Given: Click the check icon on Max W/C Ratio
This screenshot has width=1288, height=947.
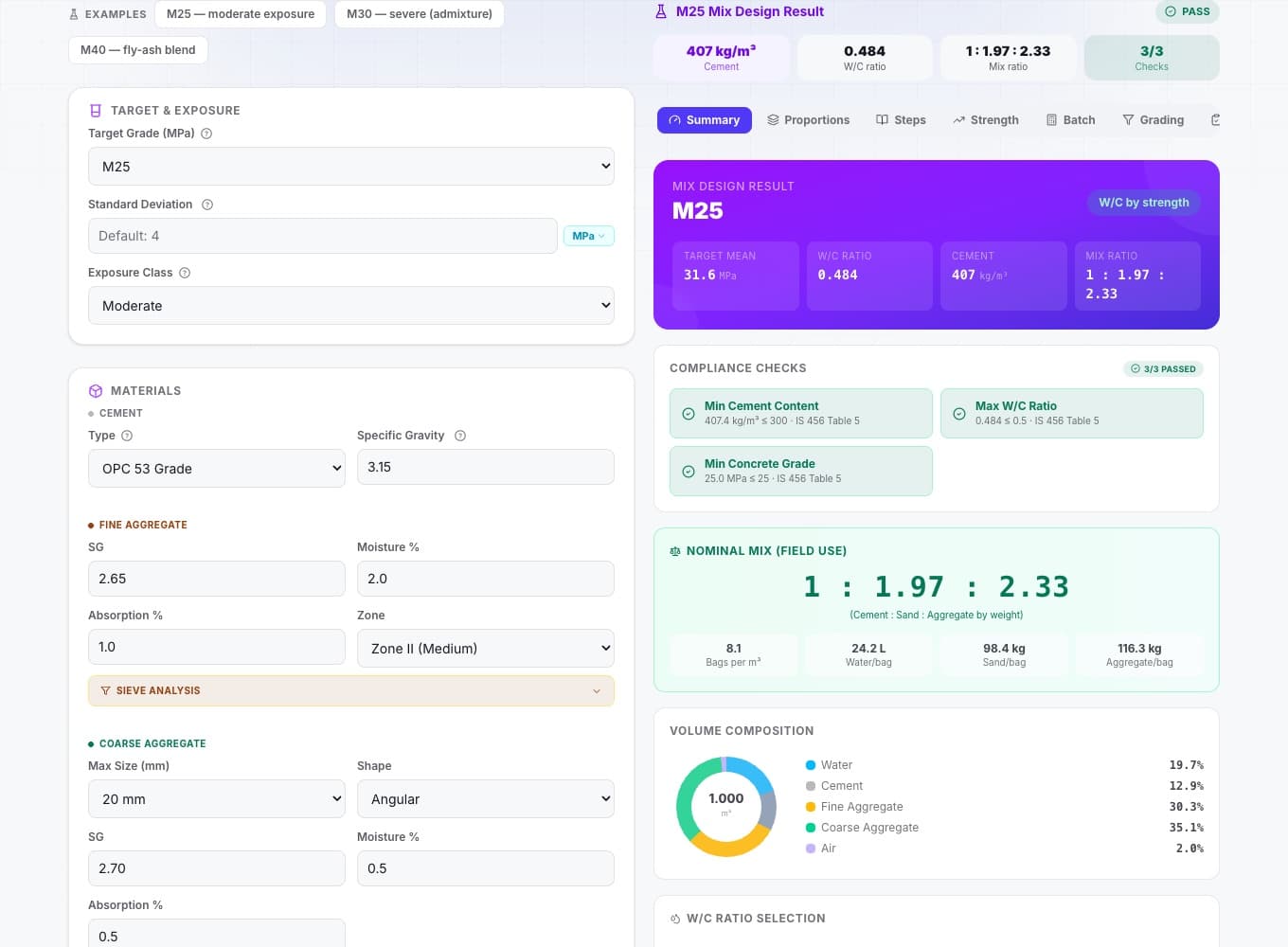Looking at the screenshot, I should point(959,414).
